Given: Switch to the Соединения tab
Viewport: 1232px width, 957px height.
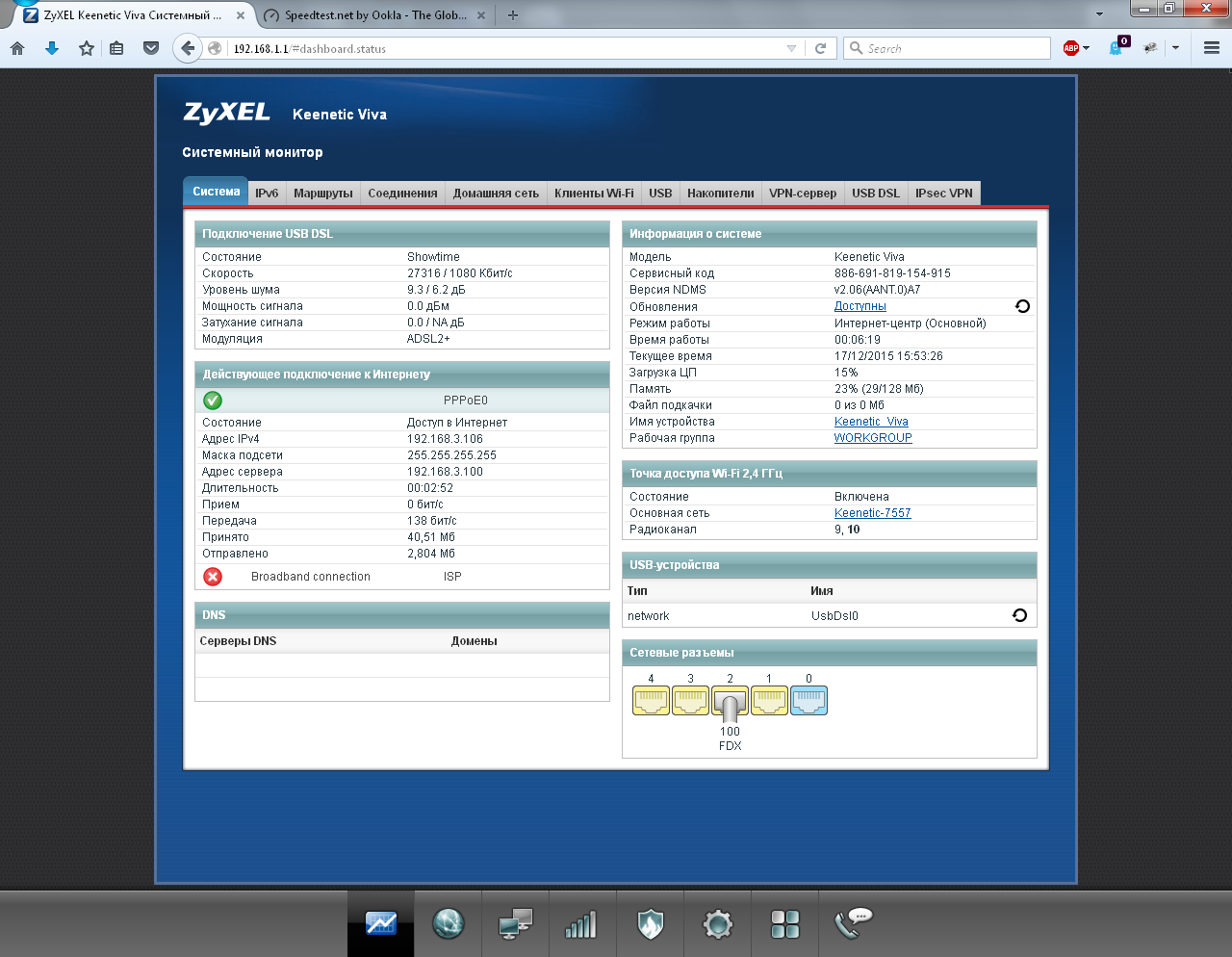Looking at the screenshot, I should 402,194.
